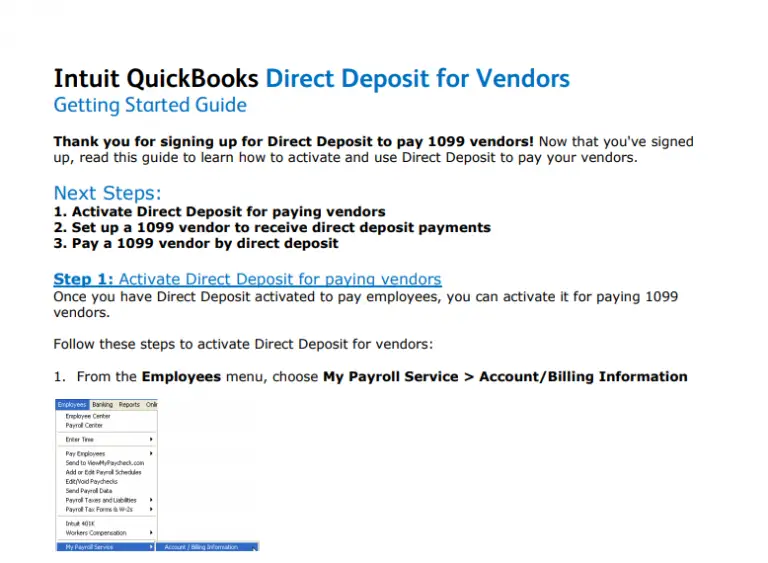Open the Employees menu

pos(71,405)
